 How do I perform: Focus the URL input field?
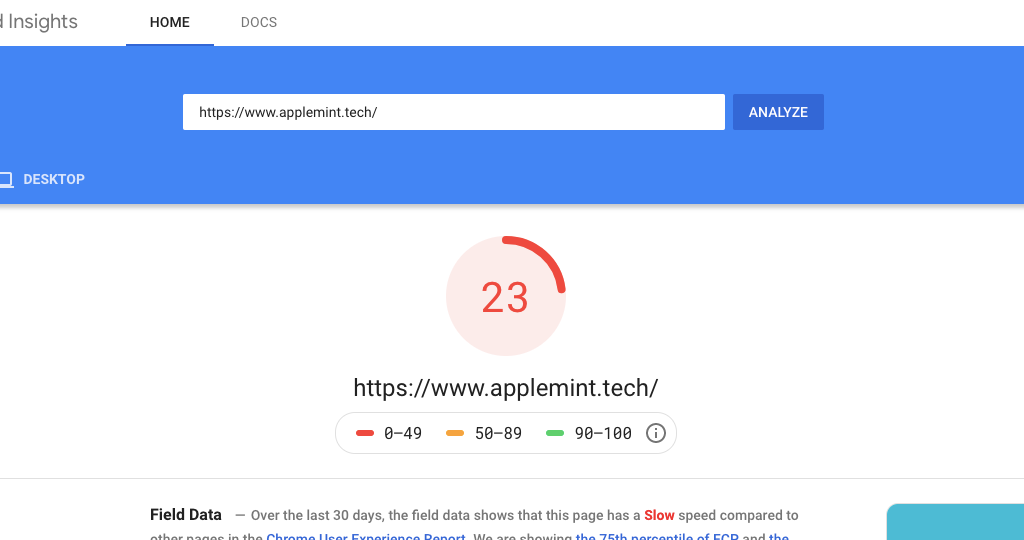454,112
